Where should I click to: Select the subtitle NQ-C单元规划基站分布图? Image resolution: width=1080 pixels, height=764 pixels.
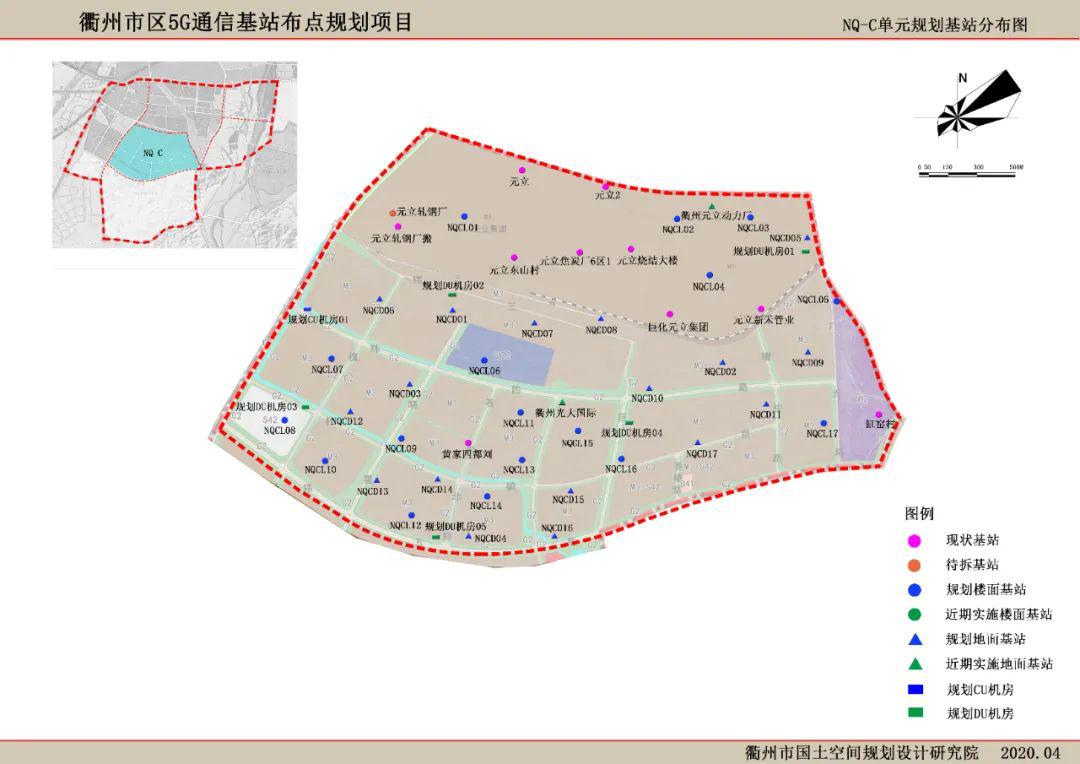(x=935, y=25)
